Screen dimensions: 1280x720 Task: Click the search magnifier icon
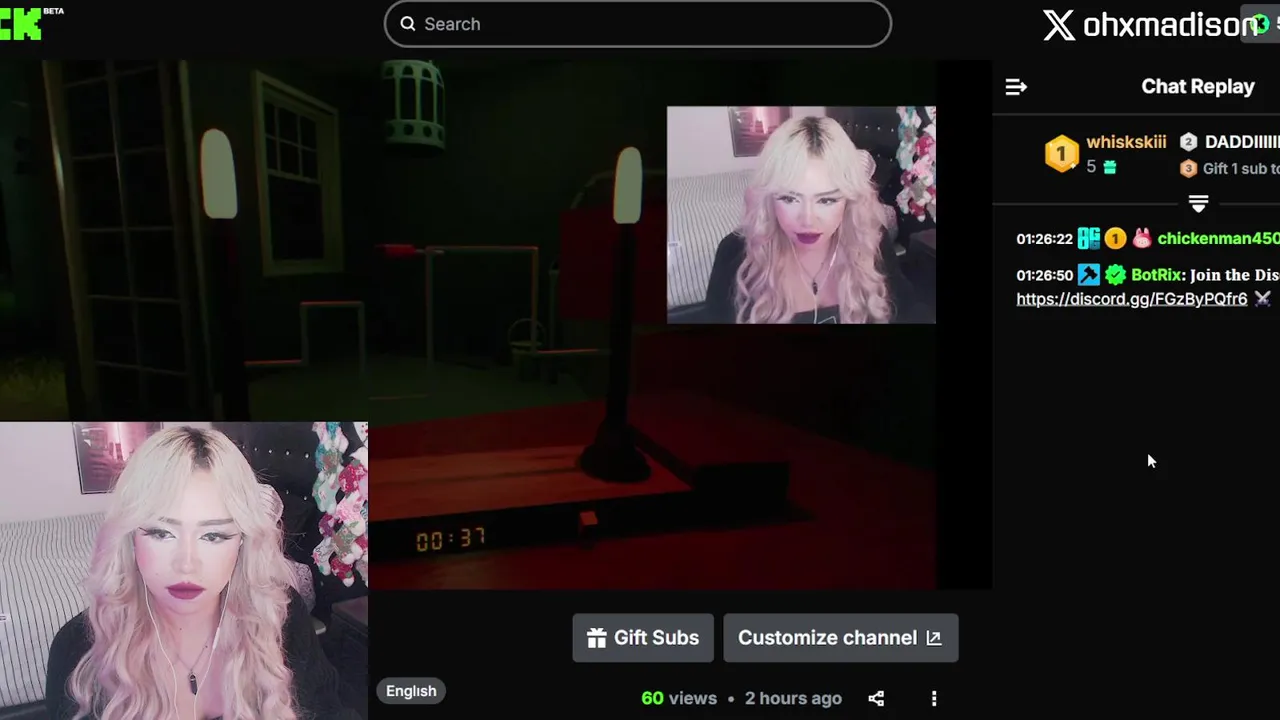tap(408, 24)
